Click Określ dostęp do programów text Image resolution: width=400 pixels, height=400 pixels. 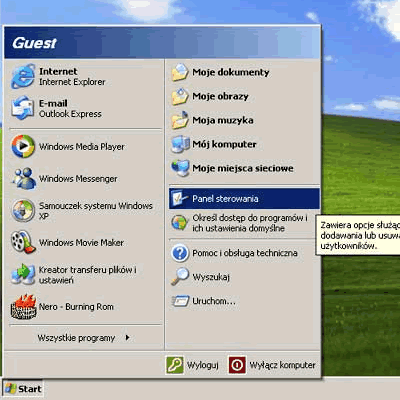point(250,223)
